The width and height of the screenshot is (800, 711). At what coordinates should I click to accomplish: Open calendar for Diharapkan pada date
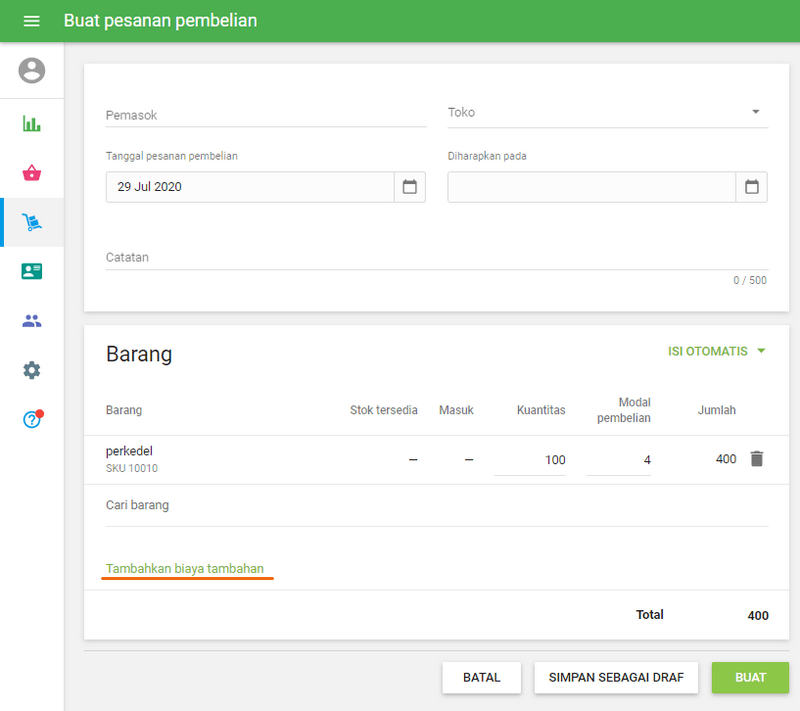[751, 187]
